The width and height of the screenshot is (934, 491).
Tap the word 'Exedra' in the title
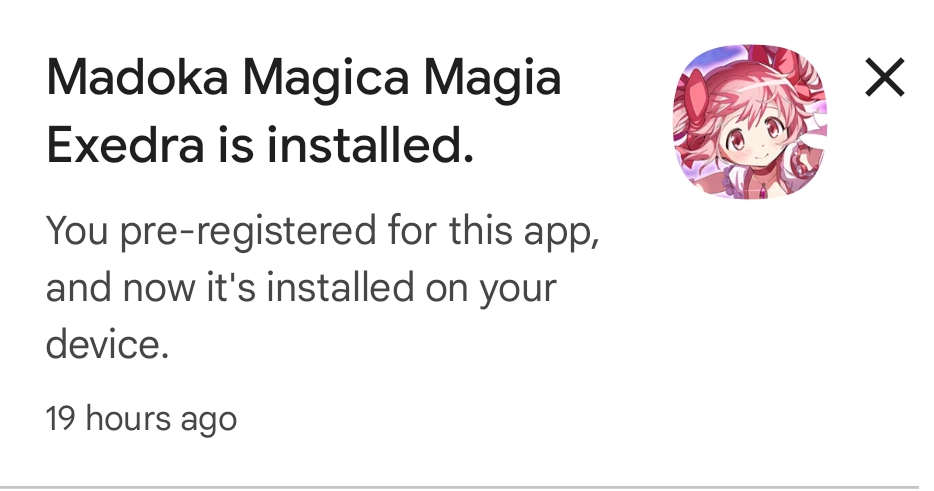(x=125, y=145)
